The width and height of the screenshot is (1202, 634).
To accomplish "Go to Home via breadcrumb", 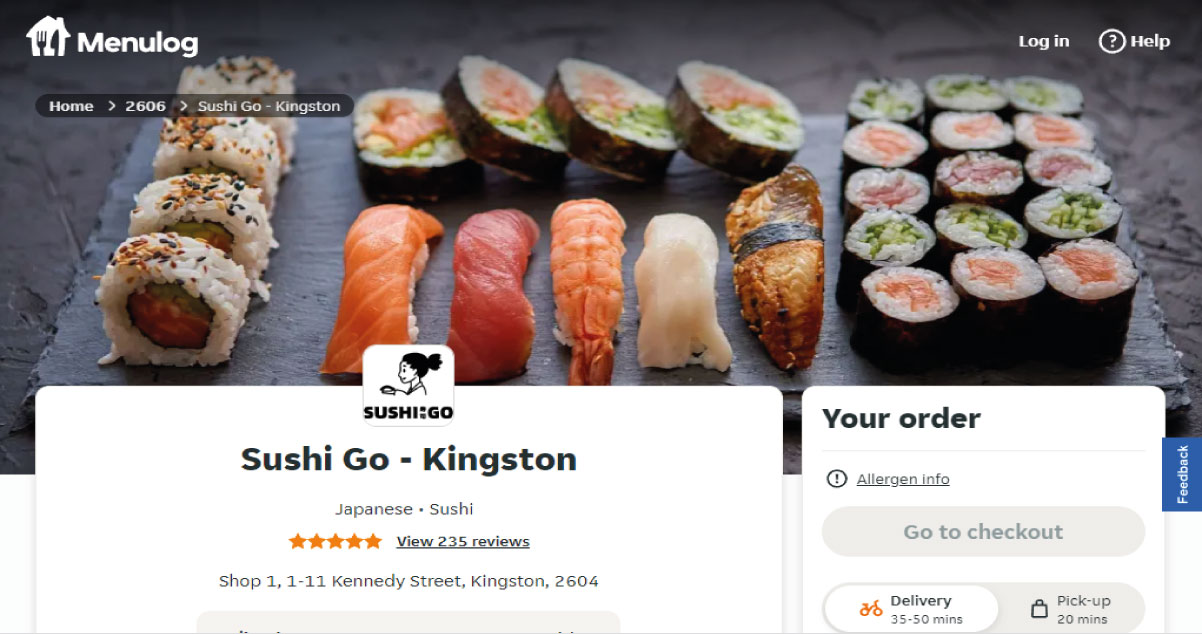I will (71, 106).
